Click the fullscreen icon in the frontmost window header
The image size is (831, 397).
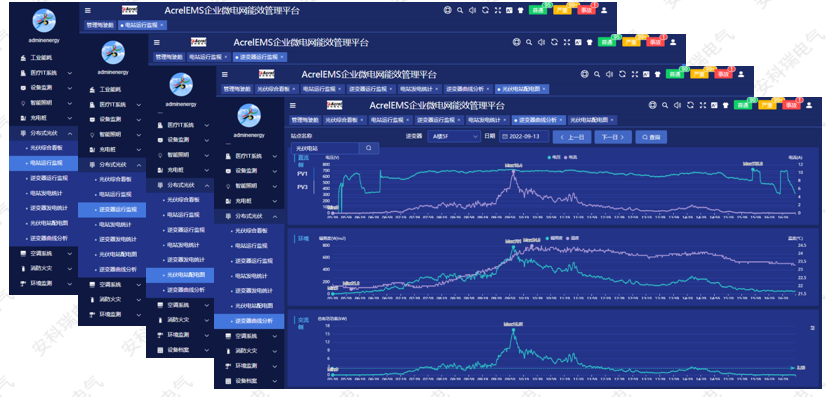click(702, 105)
